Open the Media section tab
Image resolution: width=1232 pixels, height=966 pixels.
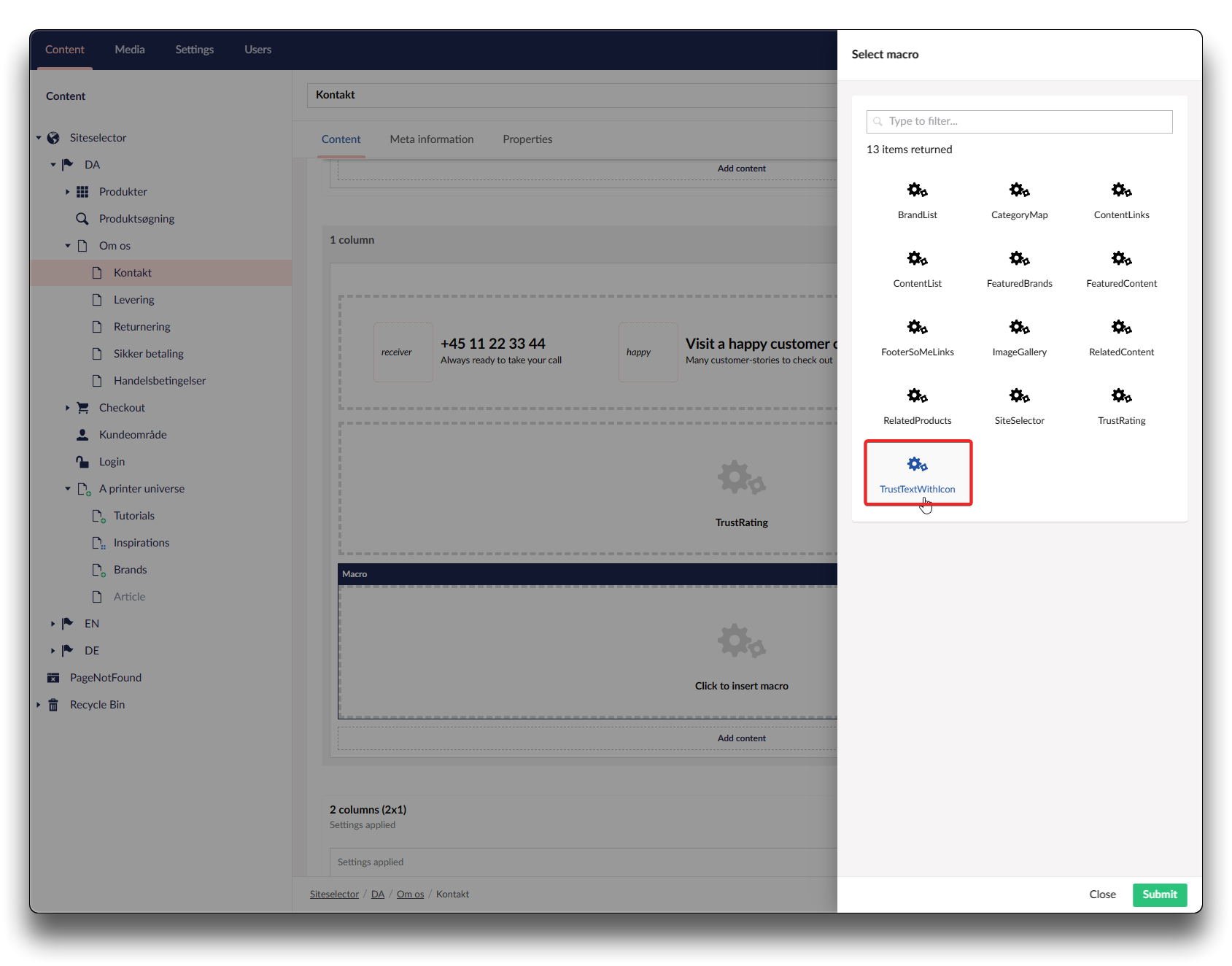coord(130,50)
